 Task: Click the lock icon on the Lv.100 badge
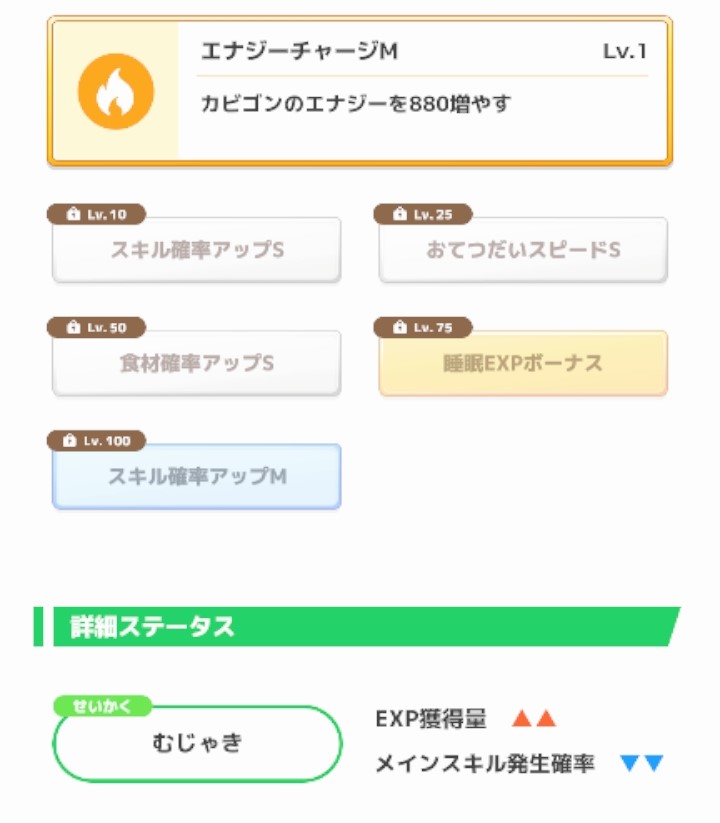tap(69, 441)
